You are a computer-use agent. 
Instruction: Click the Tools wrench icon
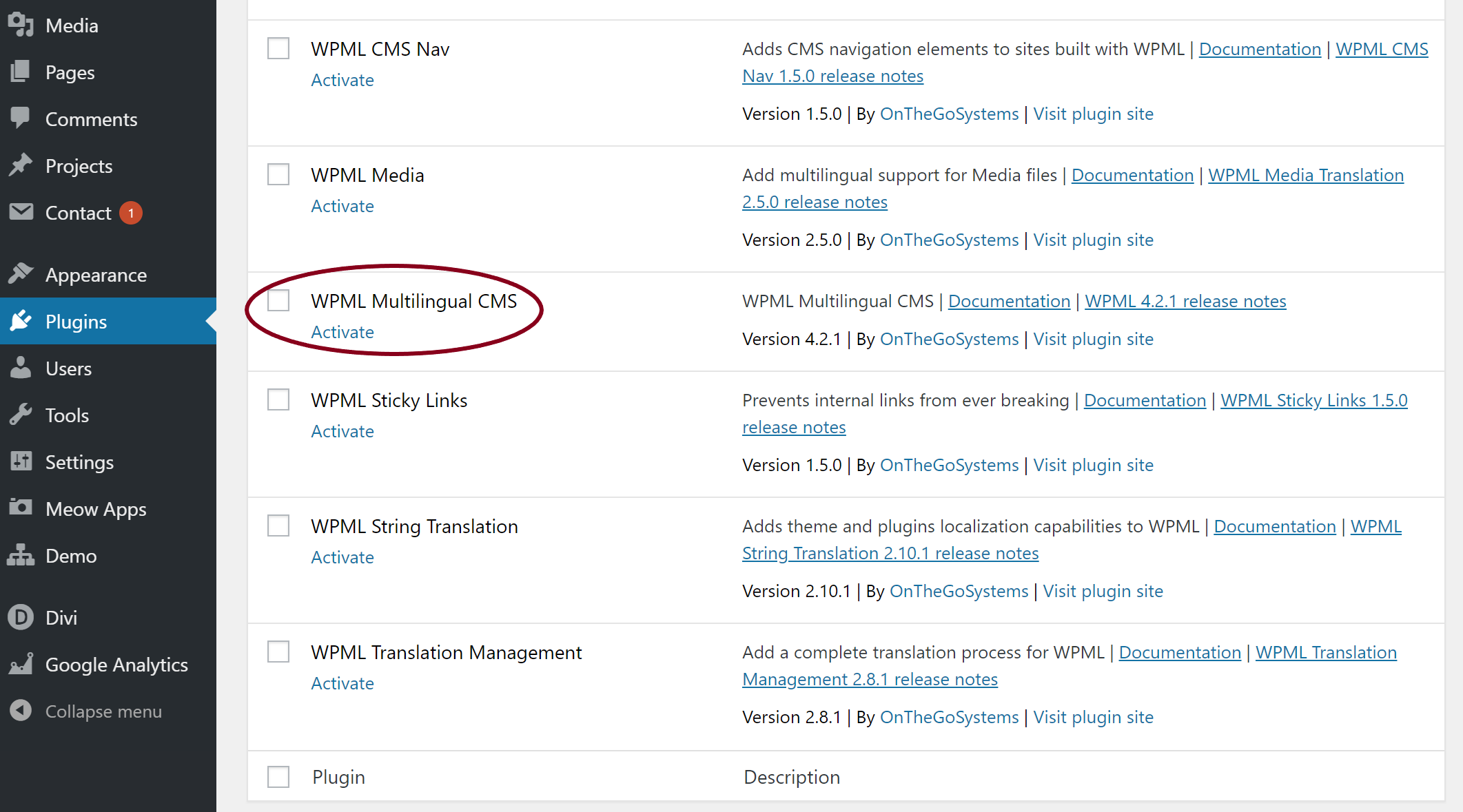(x=21, y=415)
